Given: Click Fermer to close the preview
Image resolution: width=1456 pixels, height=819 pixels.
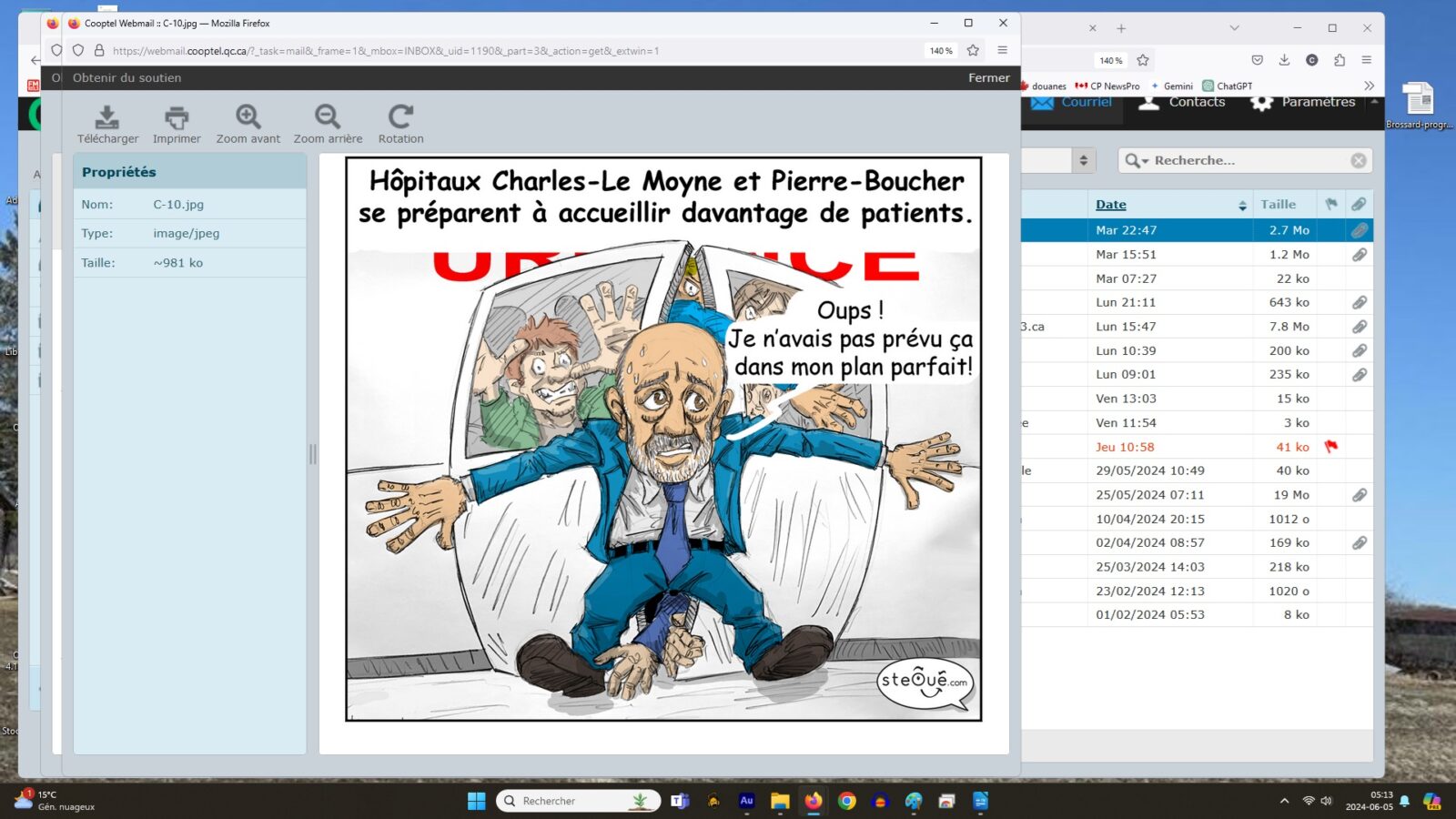Looking at the screenshot, I should click(x=988, y=78).
